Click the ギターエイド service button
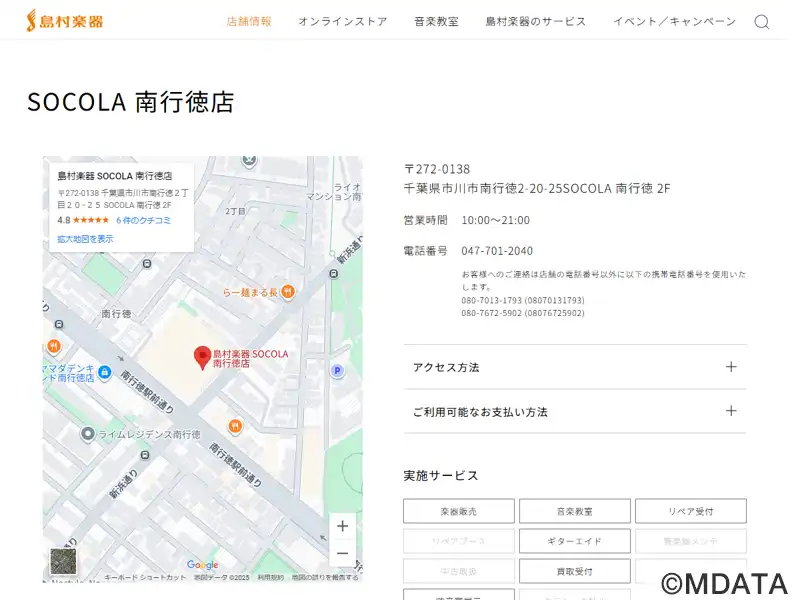 [574, 541]
